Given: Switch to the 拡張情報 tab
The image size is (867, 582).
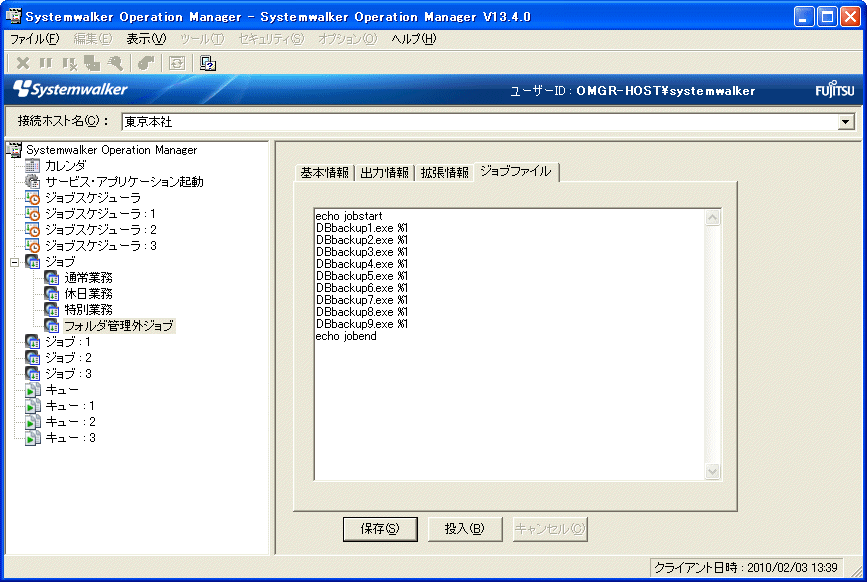Looking at the screenshot, I should point(444,172).
